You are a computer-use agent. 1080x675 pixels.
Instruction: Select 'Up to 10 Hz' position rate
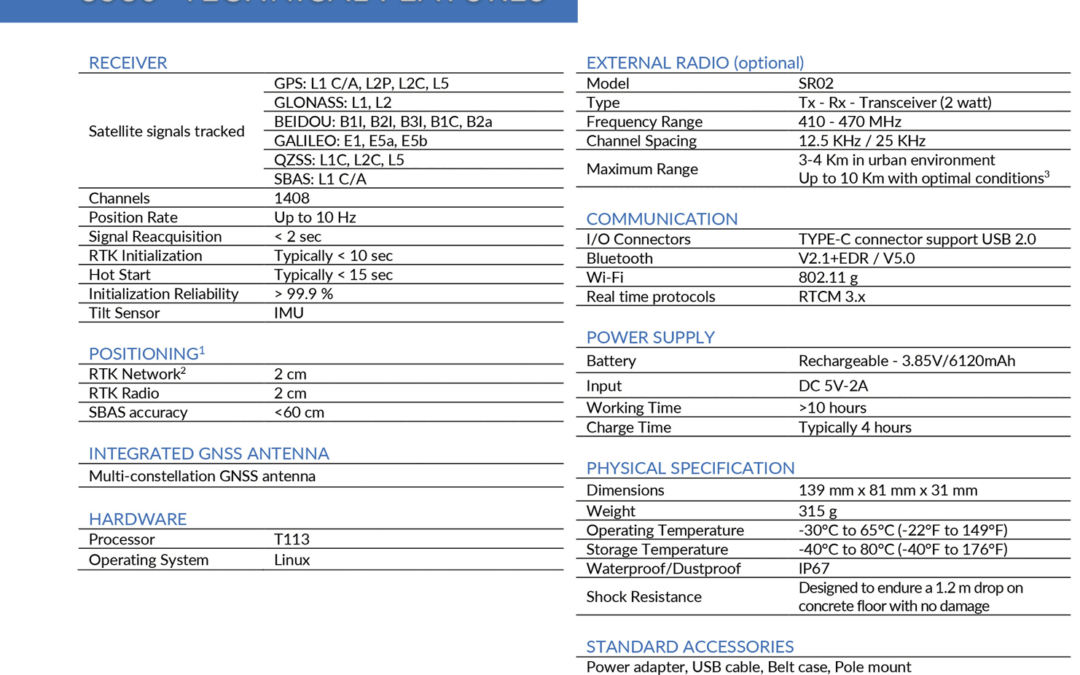315,218
